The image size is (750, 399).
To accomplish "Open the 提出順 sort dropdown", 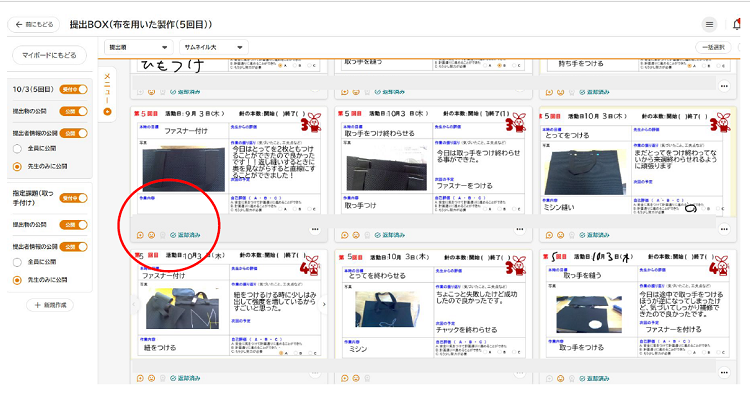I will 138,47.
